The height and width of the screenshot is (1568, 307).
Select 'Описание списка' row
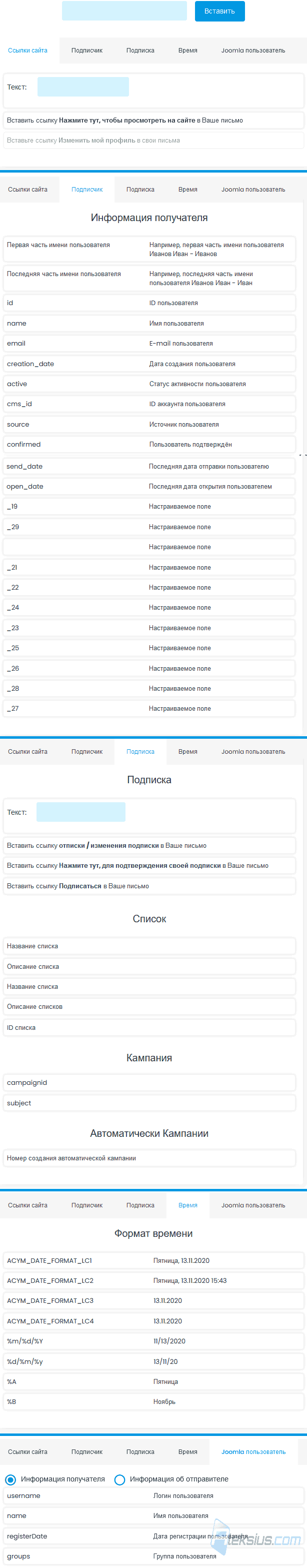tap(149, 967)
